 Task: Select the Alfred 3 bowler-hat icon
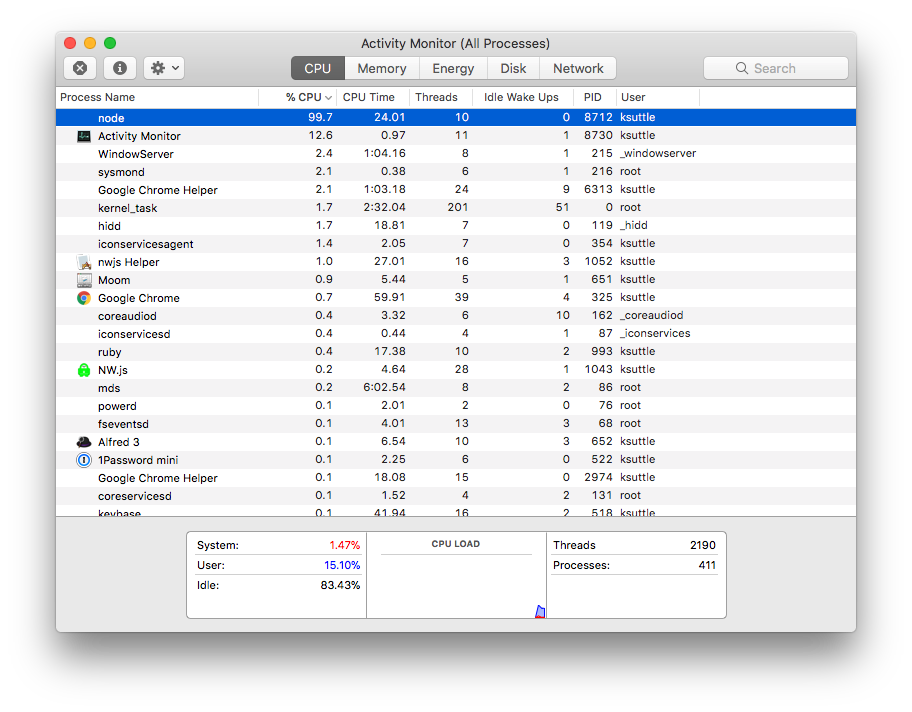(x=83, y=441)
